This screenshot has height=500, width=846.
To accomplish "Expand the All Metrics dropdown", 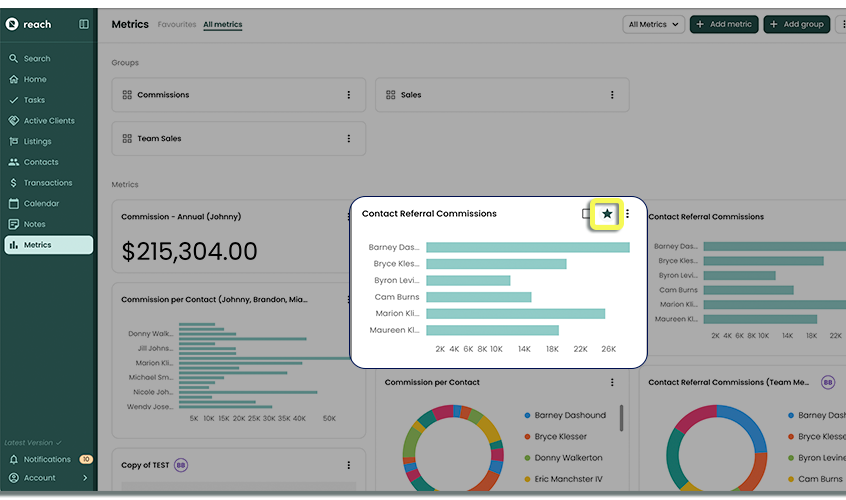I will coord(653,24).
